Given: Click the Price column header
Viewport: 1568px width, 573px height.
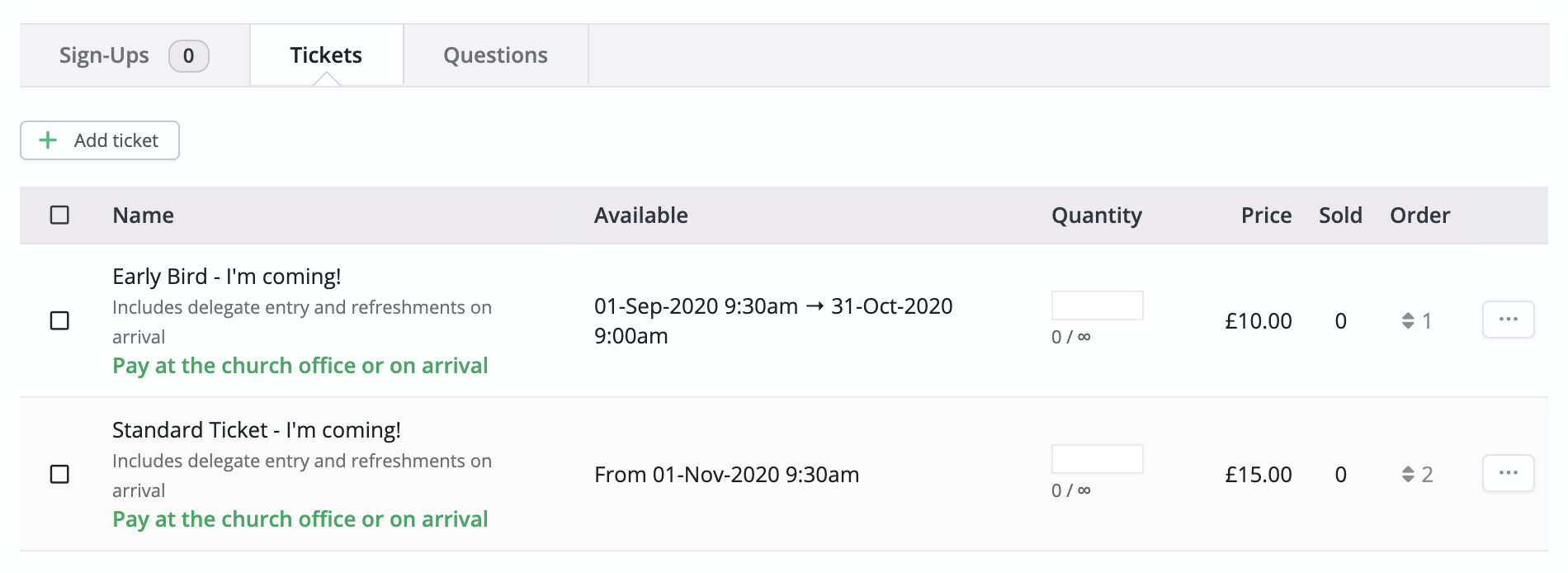Looking at the screenshot, I should tap(1266, 215).
